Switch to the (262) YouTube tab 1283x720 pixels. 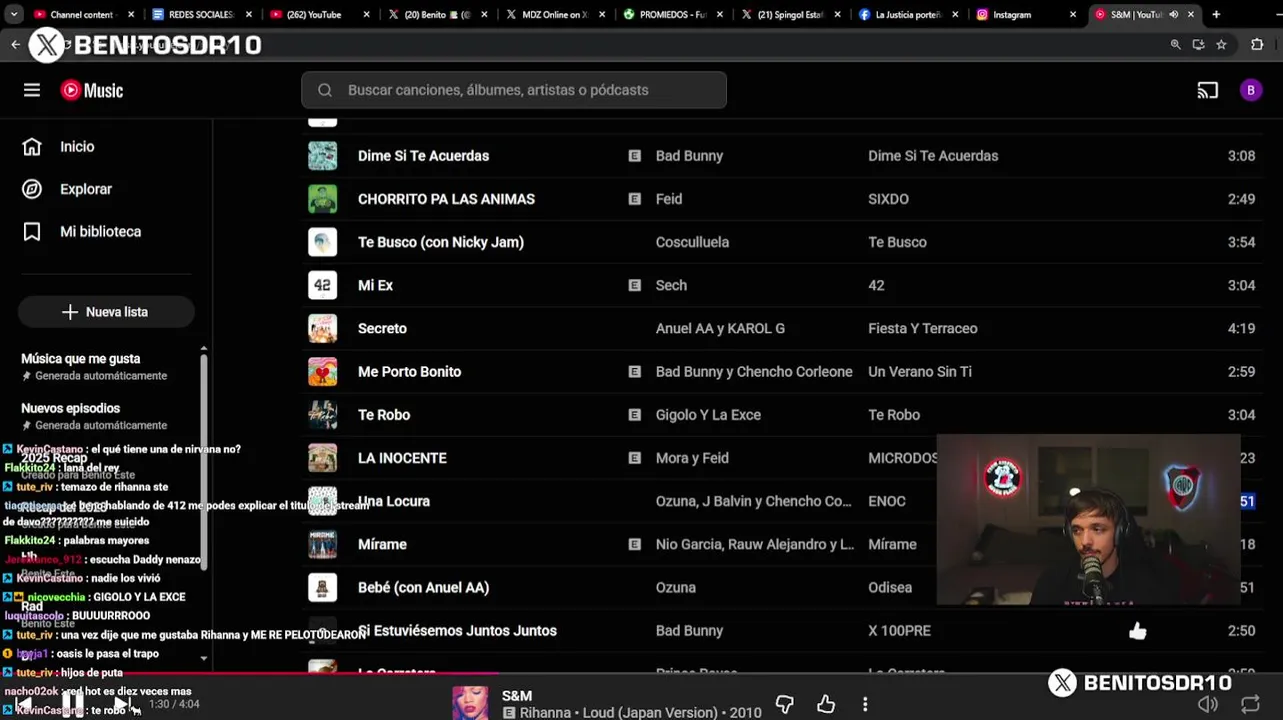tap(318, 15)
